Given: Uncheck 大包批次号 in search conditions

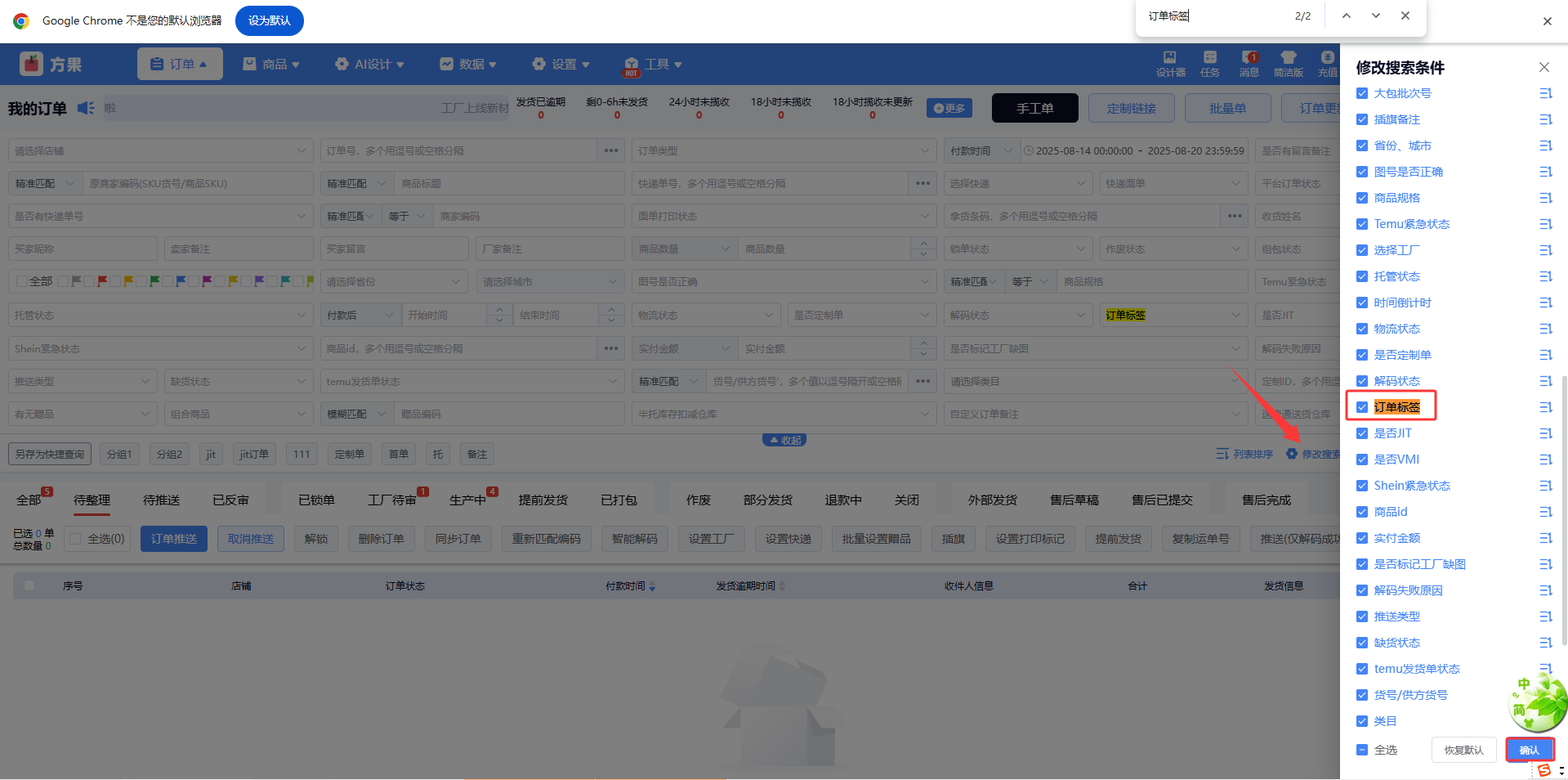Looking at the screenshot, I should [1362, 93].
